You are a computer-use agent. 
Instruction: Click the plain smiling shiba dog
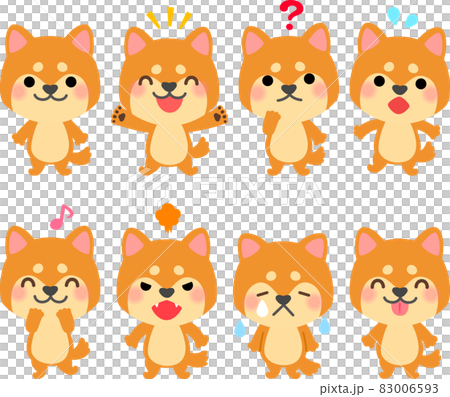50,100
